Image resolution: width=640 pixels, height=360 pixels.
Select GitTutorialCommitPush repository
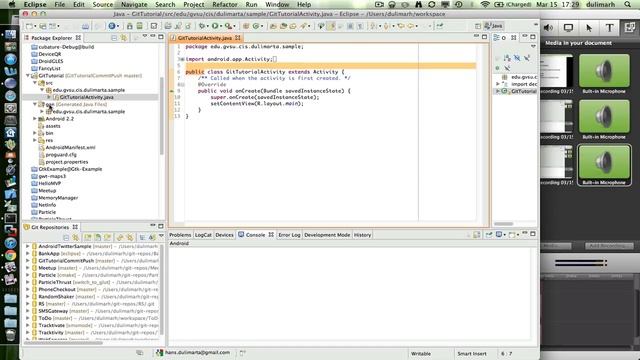click(x=66, y=260)
